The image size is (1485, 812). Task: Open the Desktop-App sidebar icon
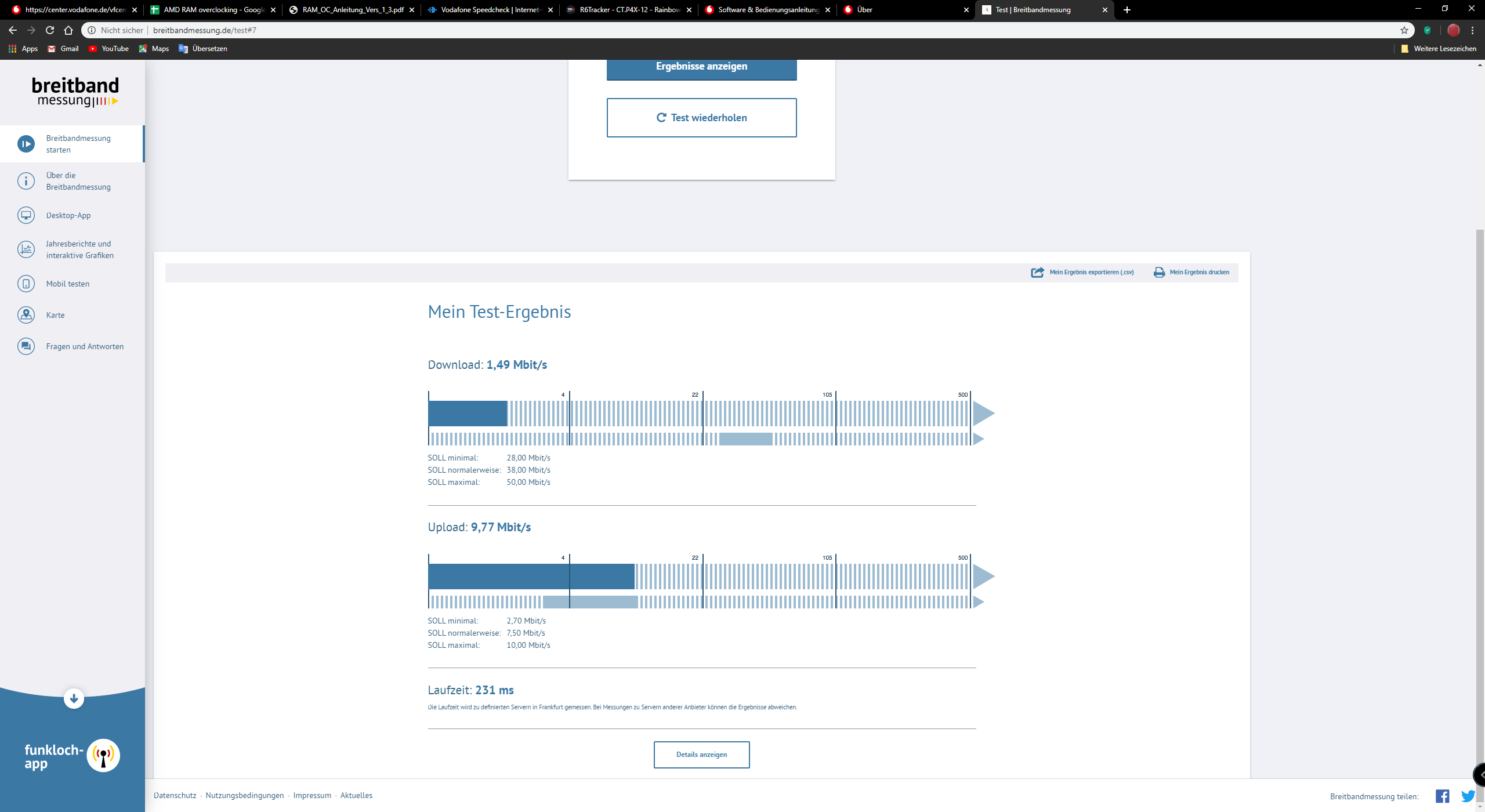click(26, 215)
